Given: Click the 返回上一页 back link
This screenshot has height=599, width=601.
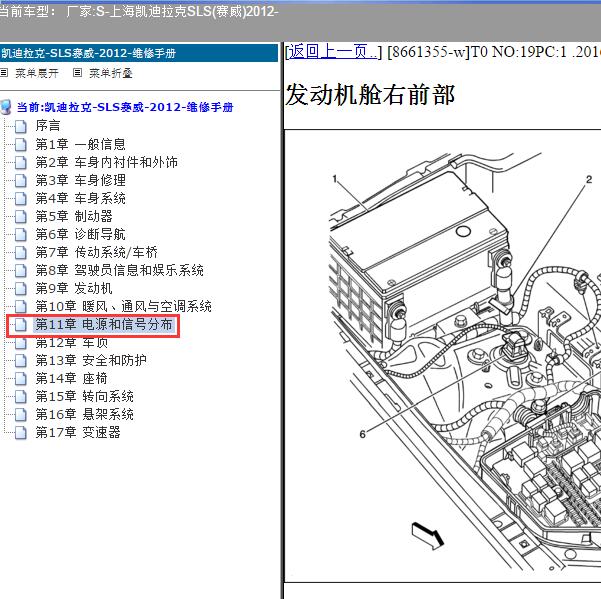Looking at the screenshot, I should (332, 51).
